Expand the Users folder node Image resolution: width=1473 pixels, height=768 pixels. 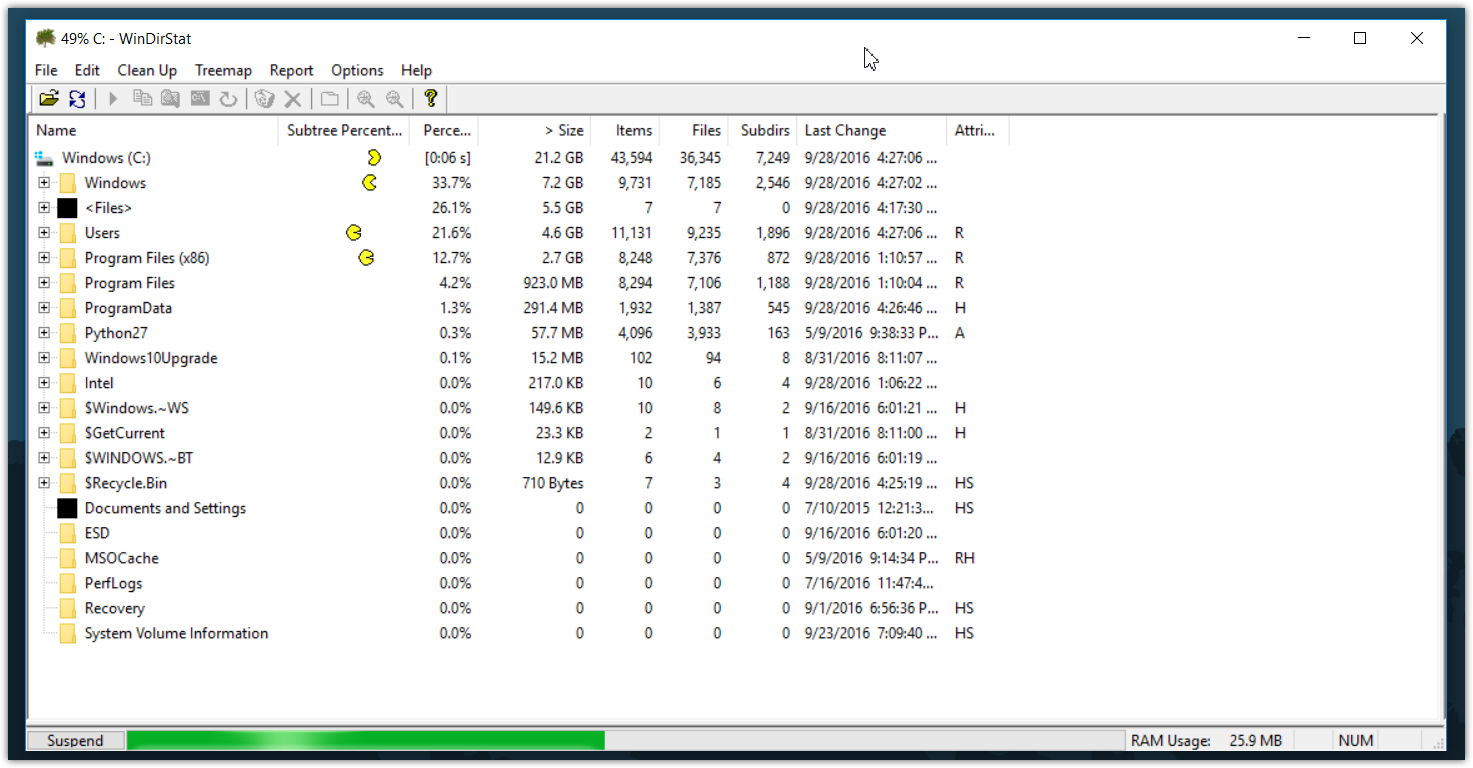[44, 233]
